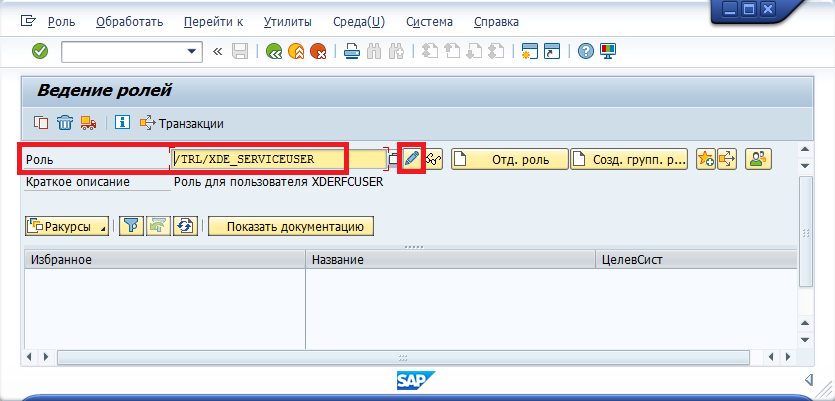The width and height of the screenshot is (835, 401).
Task: Click the Роль name input field
Action: (x=276, y=159)
